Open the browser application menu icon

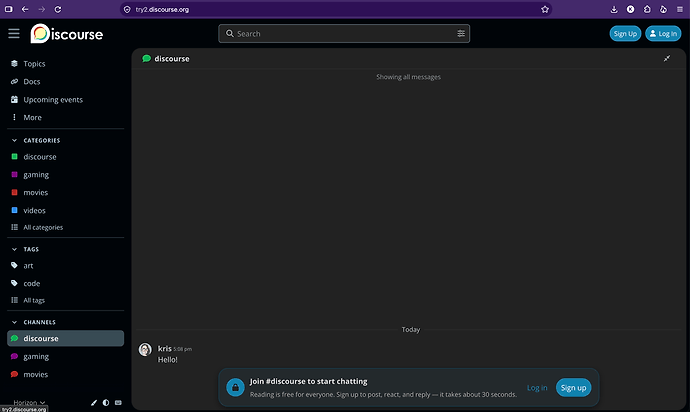point(680,9)
